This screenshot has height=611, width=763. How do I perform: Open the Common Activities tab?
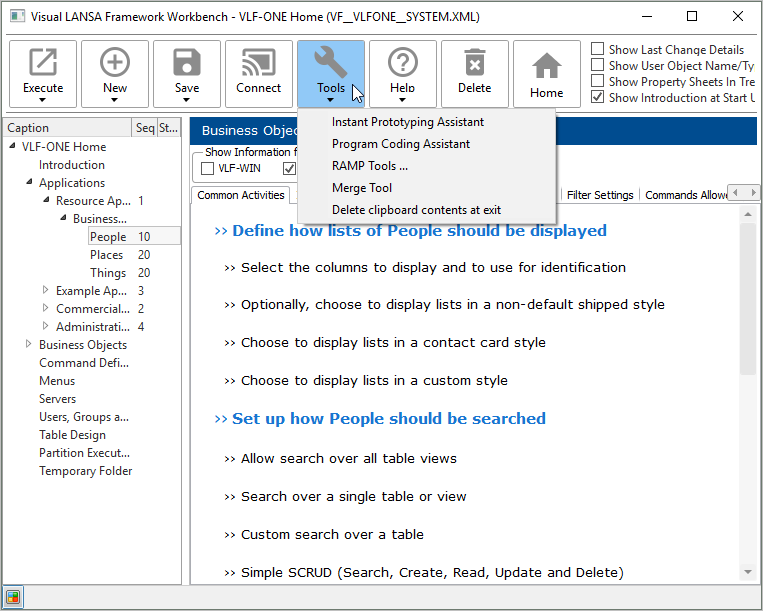240,195
